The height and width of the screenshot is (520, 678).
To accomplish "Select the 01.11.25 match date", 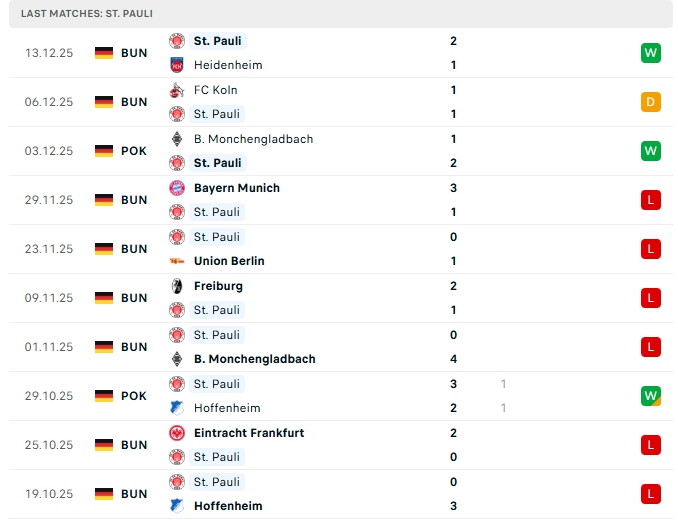I will pos(49,347).
